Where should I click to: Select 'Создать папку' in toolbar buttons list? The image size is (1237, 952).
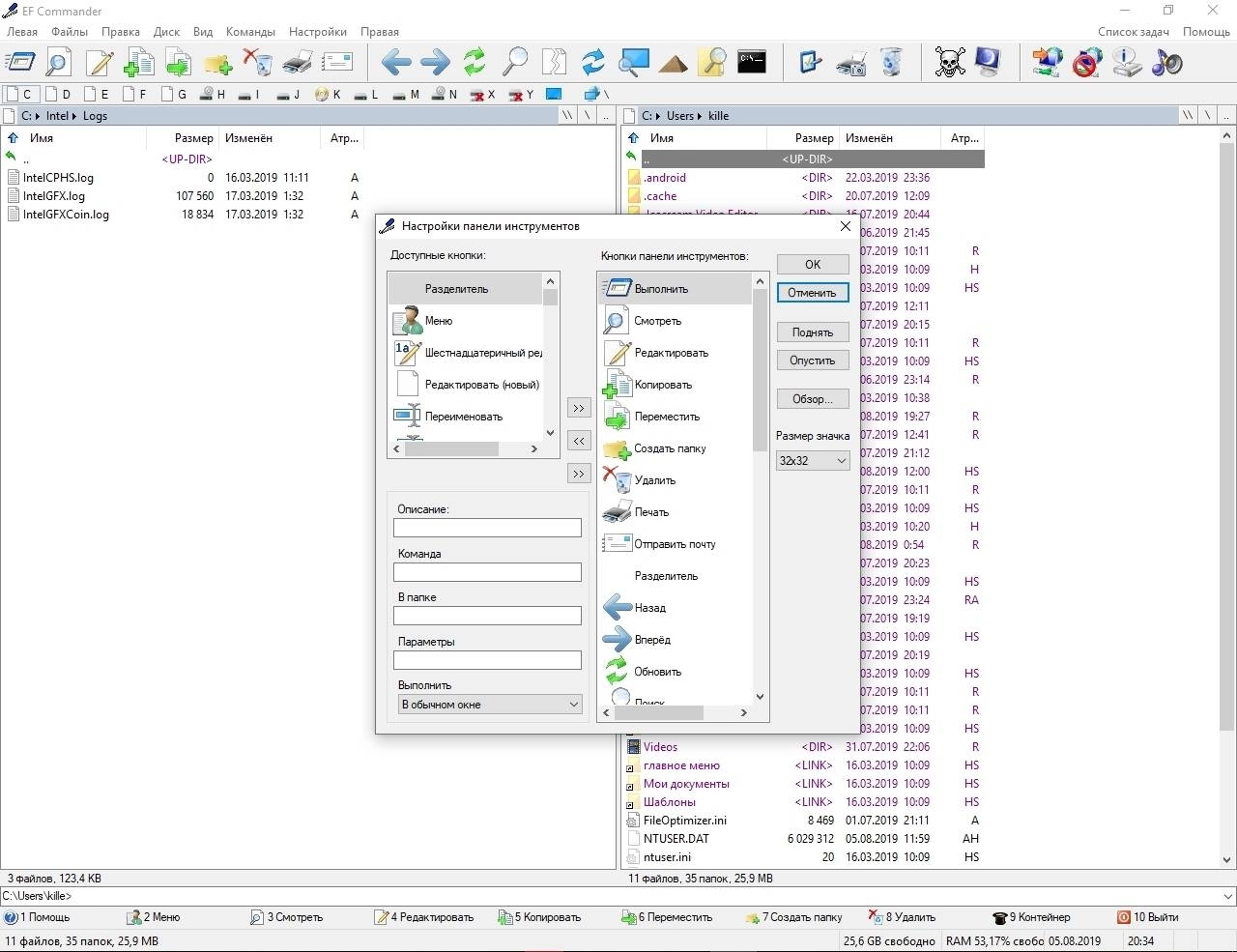(675, 448)
